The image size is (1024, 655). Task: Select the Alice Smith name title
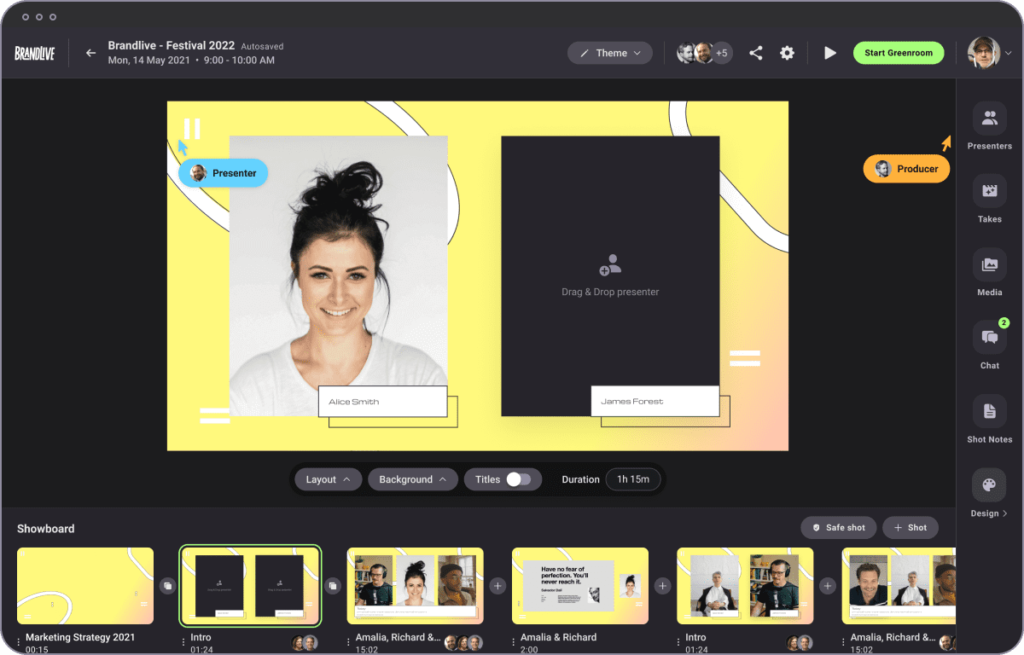click(x=383, y=402)
